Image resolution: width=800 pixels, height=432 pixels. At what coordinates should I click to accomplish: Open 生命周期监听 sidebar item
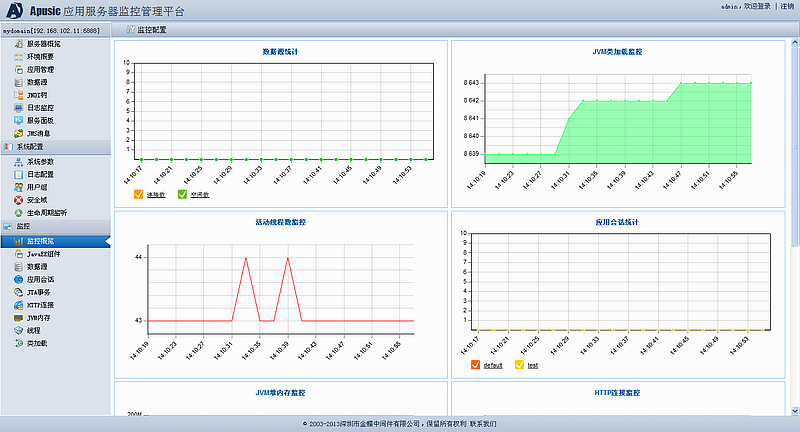(47, 213)
